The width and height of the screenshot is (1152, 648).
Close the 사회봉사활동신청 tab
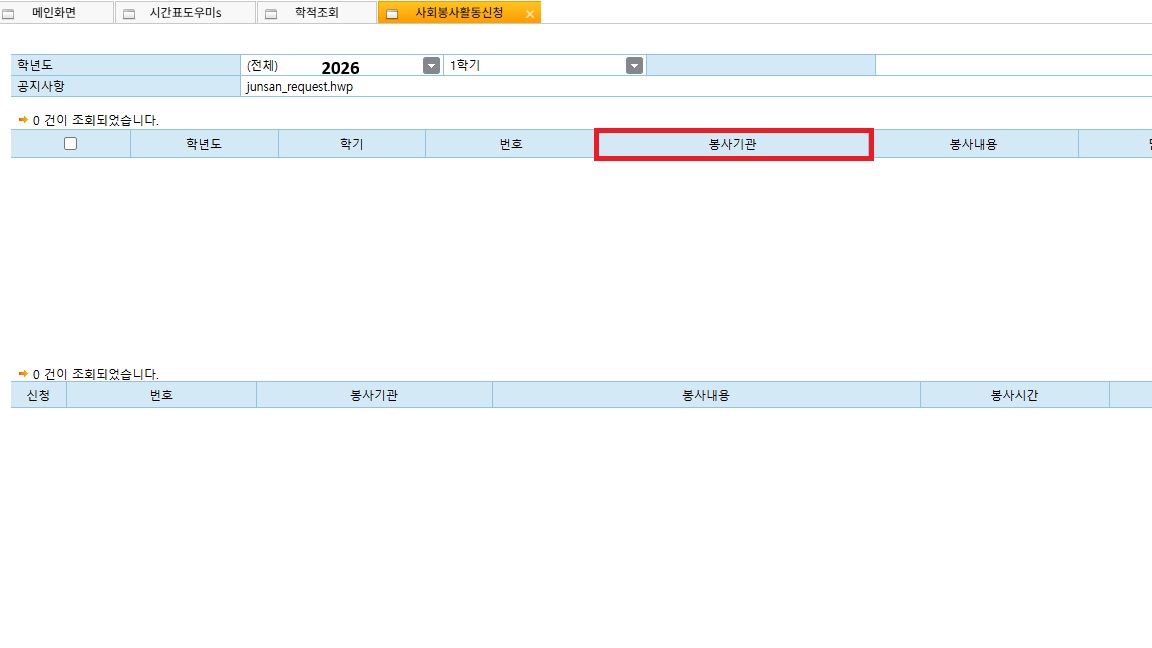[530, 14]
